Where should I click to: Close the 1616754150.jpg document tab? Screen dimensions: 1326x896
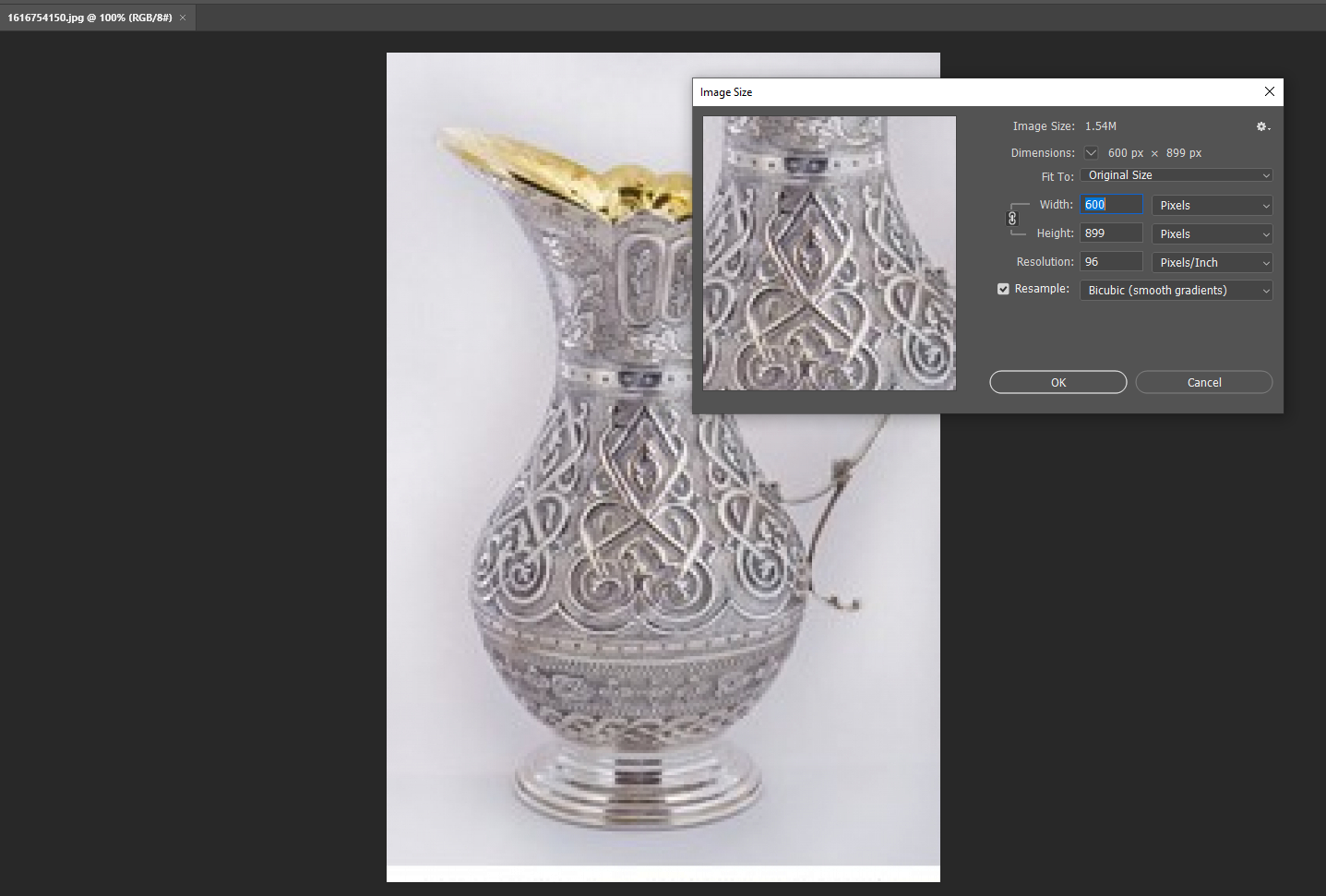click(x=183, y=18)
